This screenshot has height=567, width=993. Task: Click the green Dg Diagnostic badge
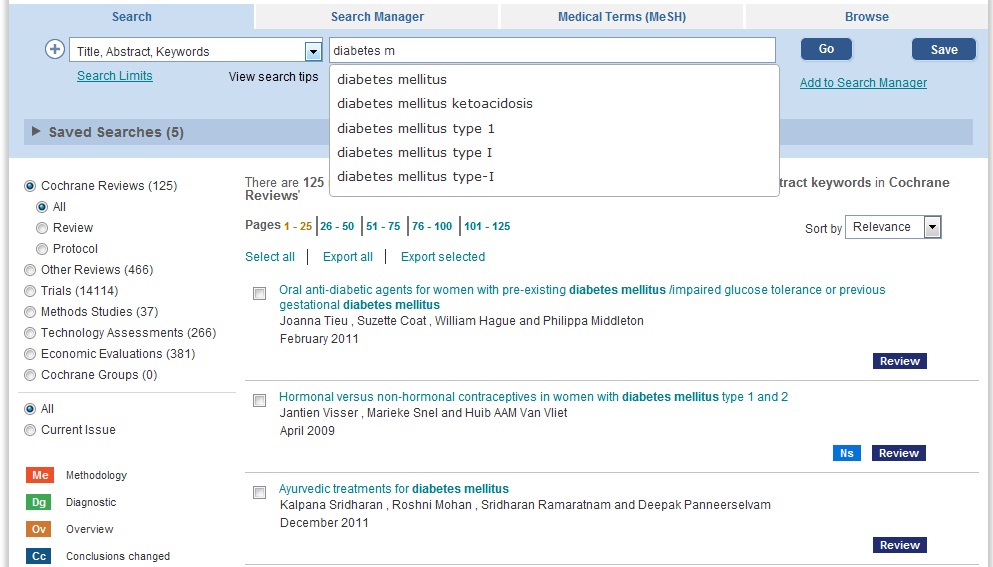pos(39,503)
